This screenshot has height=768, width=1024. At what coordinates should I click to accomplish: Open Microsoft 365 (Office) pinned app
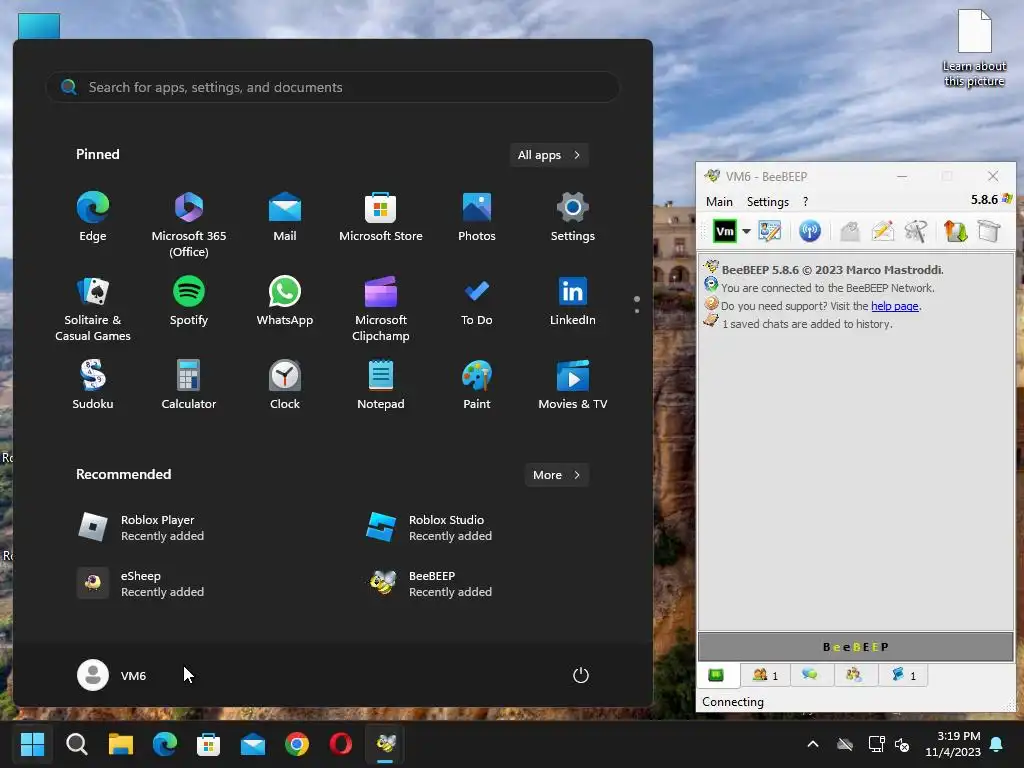tap(189, 225)
